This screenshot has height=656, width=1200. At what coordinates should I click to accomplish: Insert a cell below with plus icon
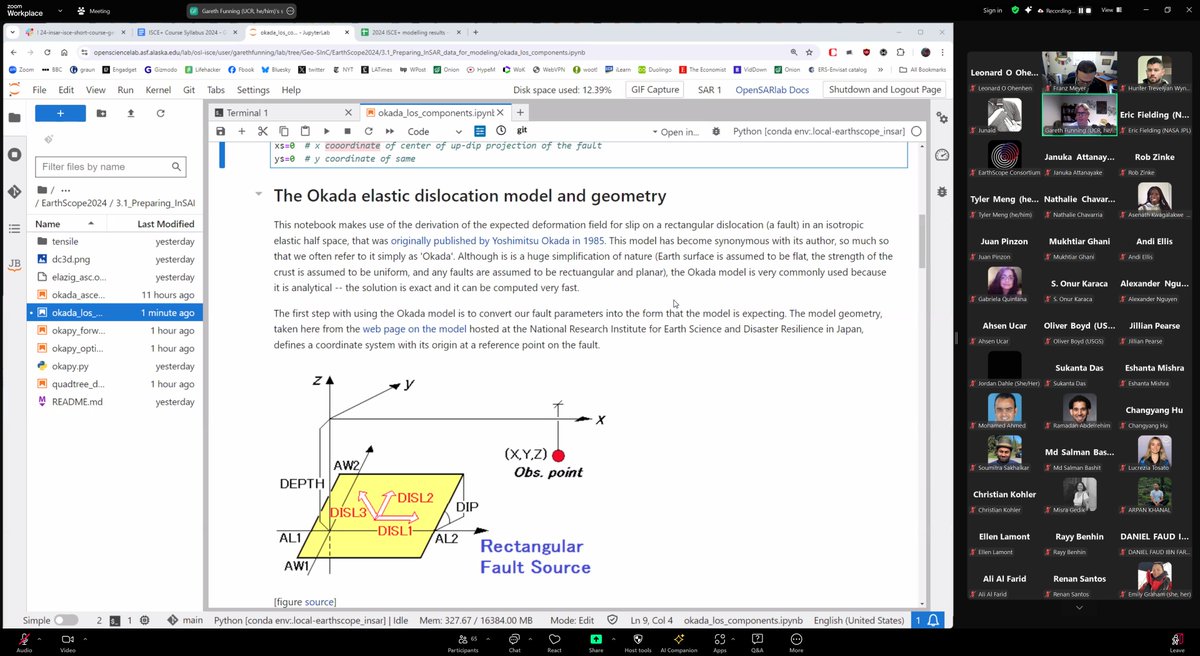tap(241, 131)
